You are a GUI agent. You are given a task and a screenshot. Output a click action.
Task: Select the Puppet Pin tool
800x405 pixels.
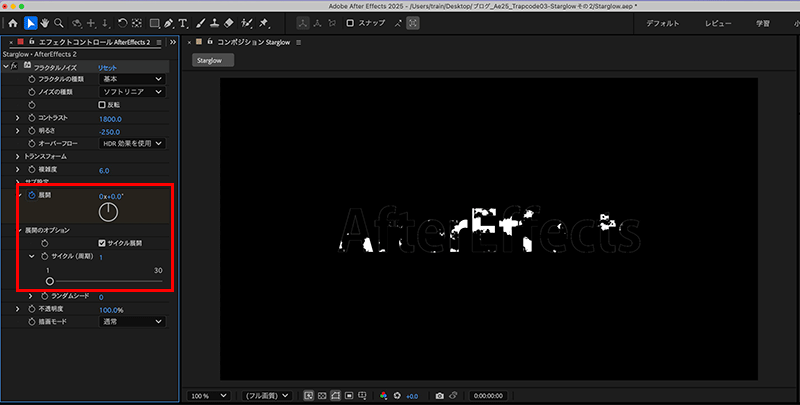coord(264,23)
